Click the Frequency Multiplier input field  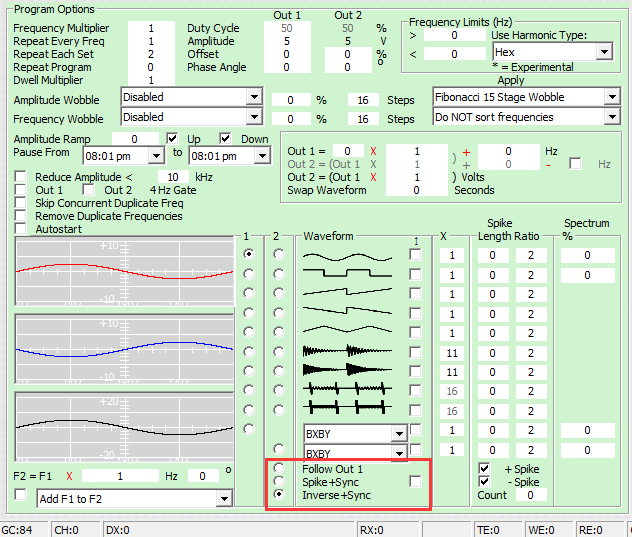tap(152, 28)
